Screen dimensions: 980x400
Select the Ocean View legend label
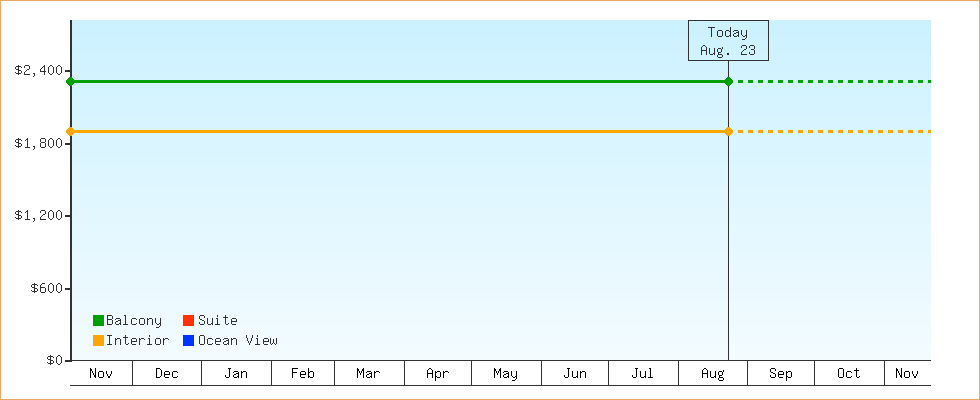click(x=238, y=341)
